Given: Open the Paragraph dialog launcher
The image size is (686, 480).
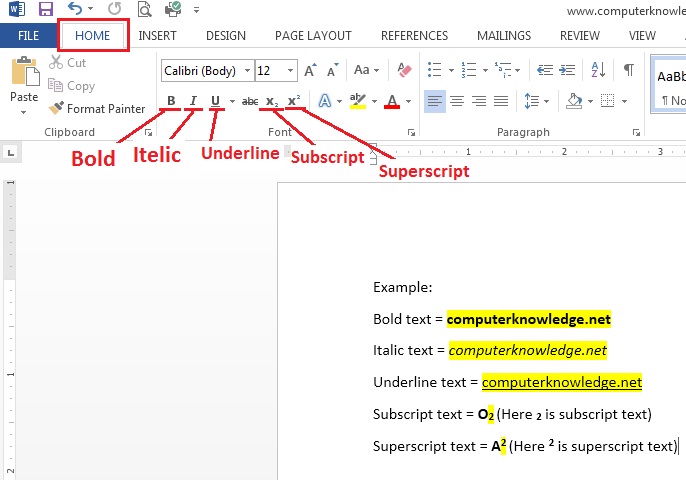Looking at the screenshot, I should [x=637, y=132].
